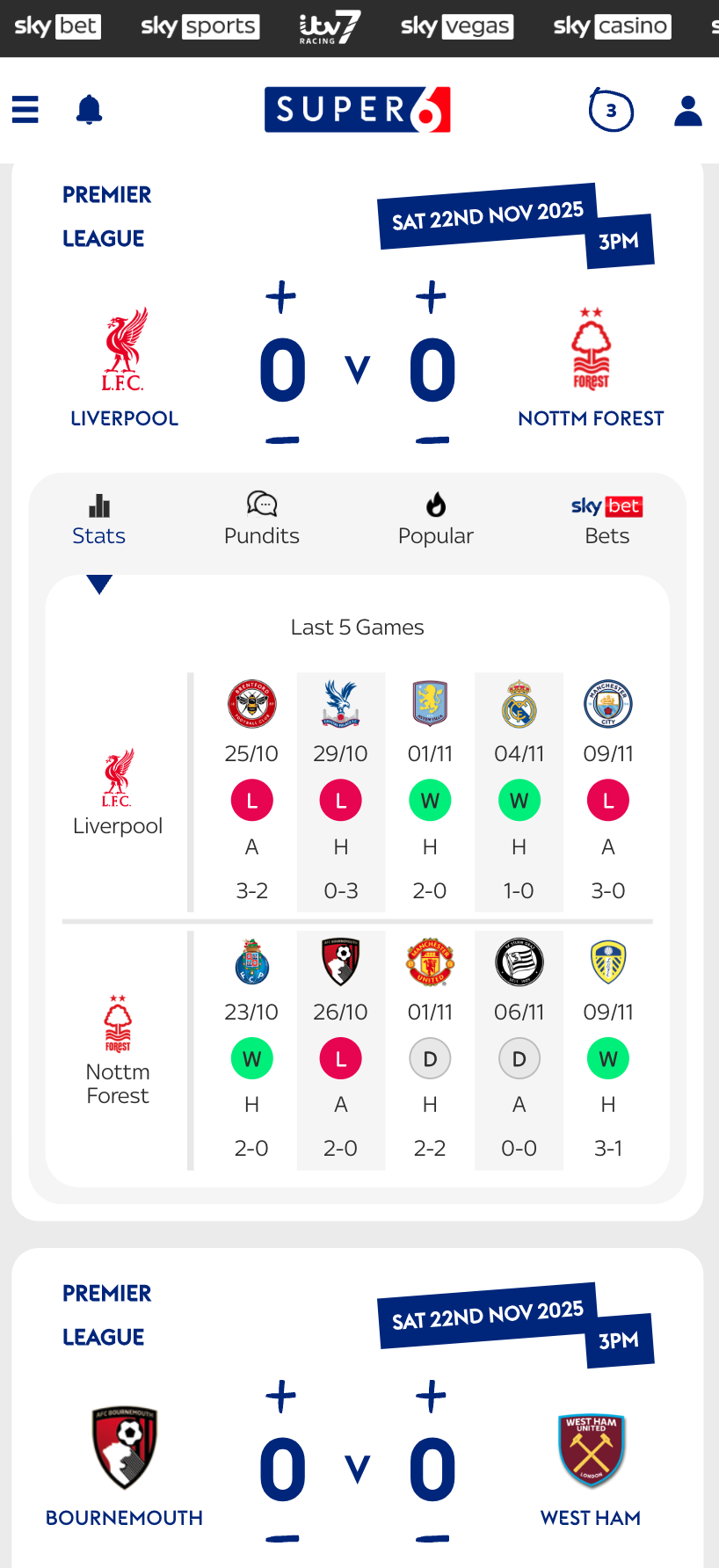719x1568 pixels.
Task: Increase Bournemouth's predicted score
Action: point(281,1397)
